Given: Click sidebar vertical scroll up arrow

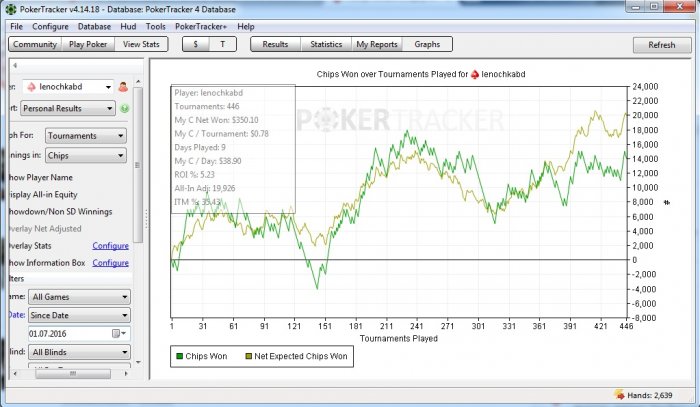Looking at the screenshot, I should 138,82.
